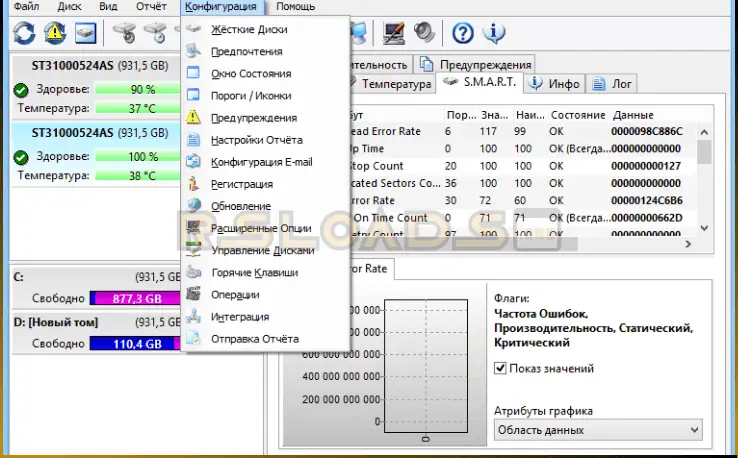This screenshot has width=738, height=458.
Task: Click data value 000000000127
Action: (646, 166)
